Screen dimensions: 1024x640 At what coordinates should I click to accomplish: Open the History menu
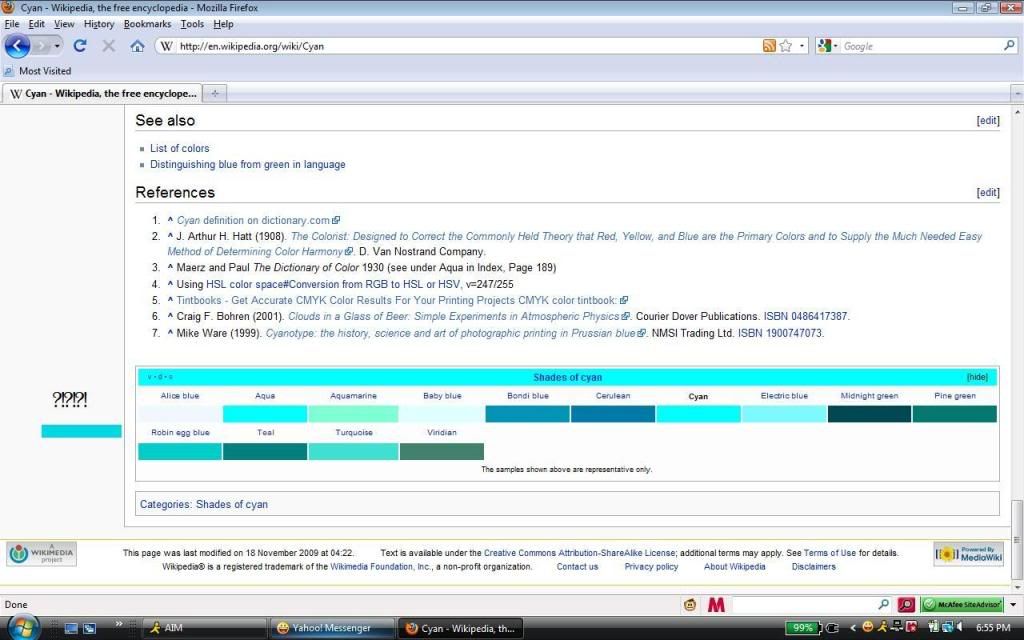tap(99, 24)
